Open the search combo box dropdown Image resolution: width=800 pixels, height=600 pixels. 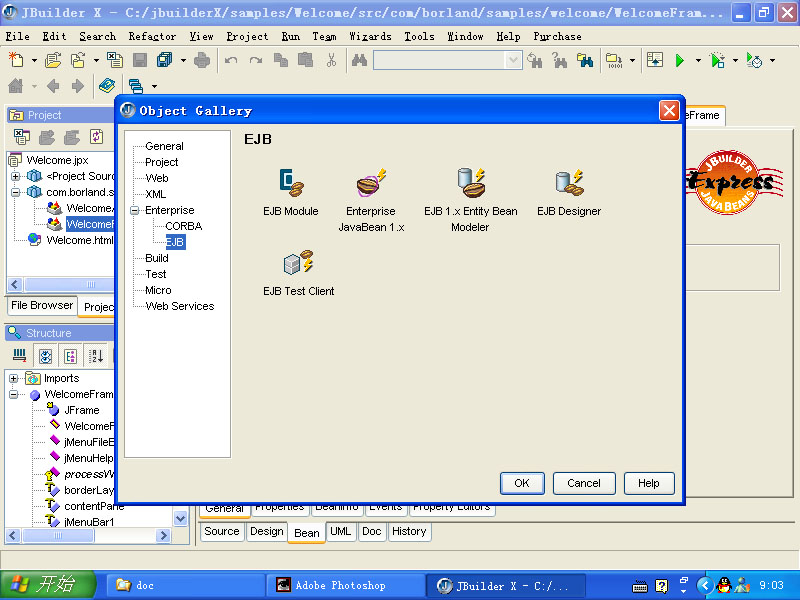point(514,61)
